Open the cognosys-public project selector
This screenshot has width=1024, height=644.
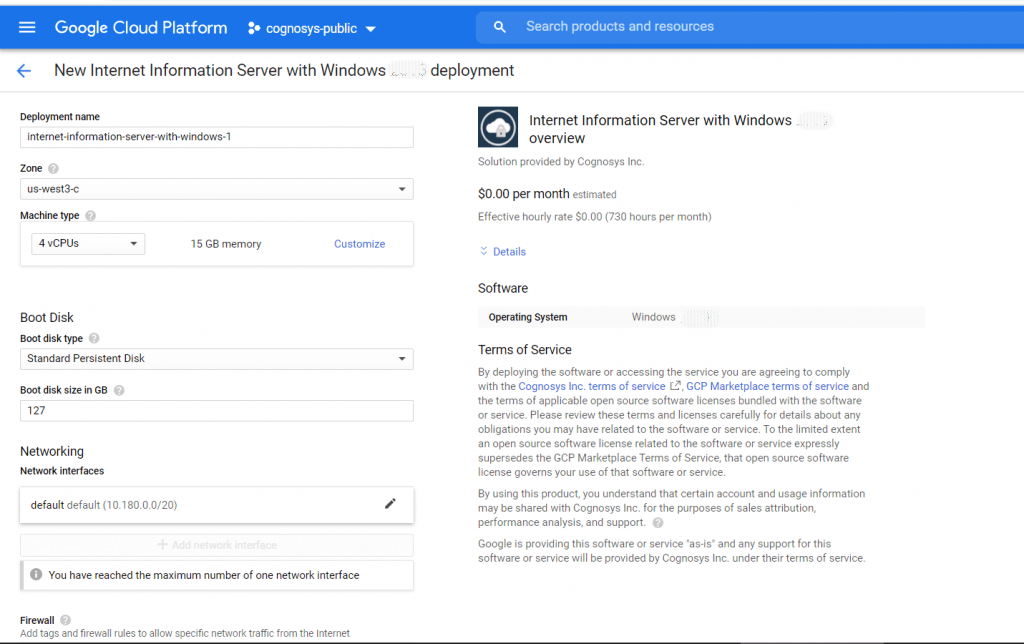(x=312, y=29)
